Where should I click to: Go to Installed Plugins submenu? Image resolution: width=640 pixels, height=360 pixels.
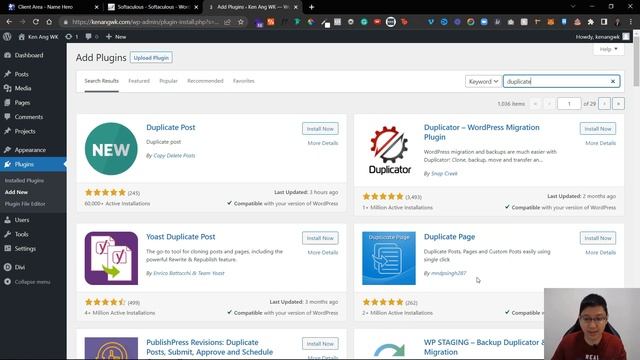coord(24,180)
